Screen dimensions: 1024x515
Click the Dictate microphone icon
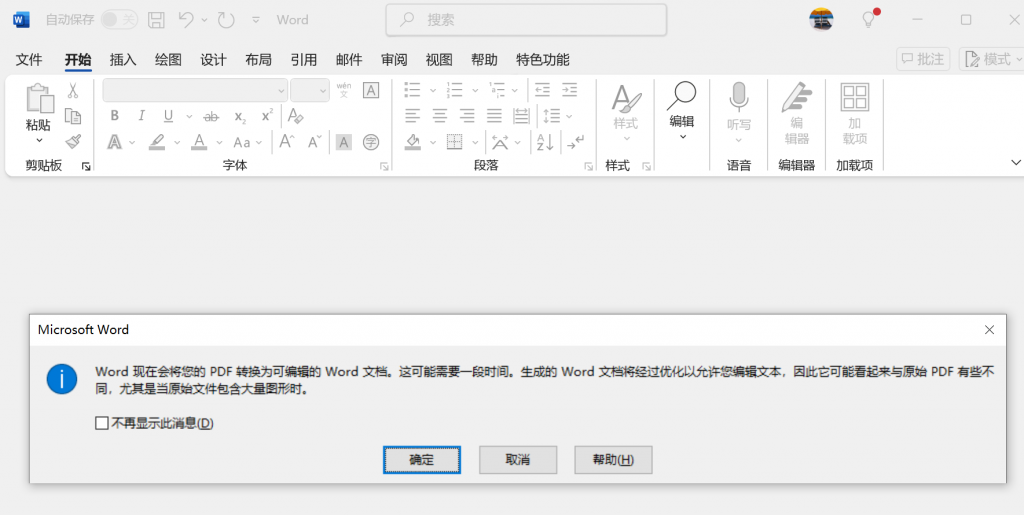(x=739, y=98)
